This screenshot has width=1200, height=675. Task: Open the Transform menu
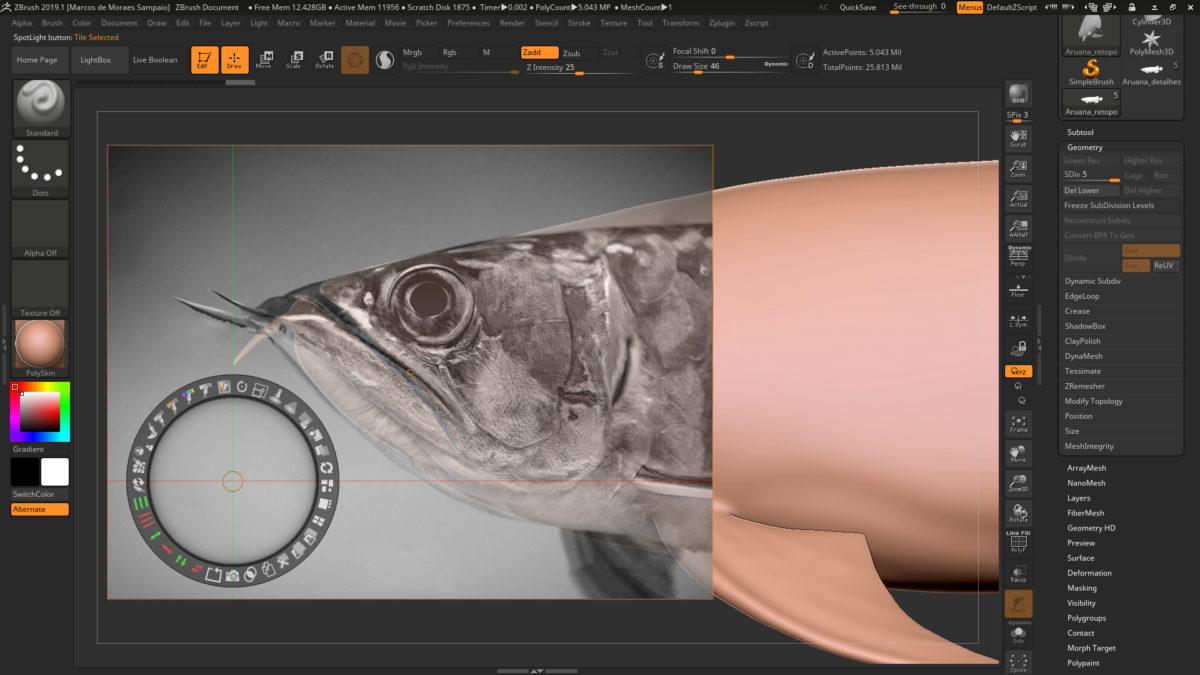click(x=681, y=22)
